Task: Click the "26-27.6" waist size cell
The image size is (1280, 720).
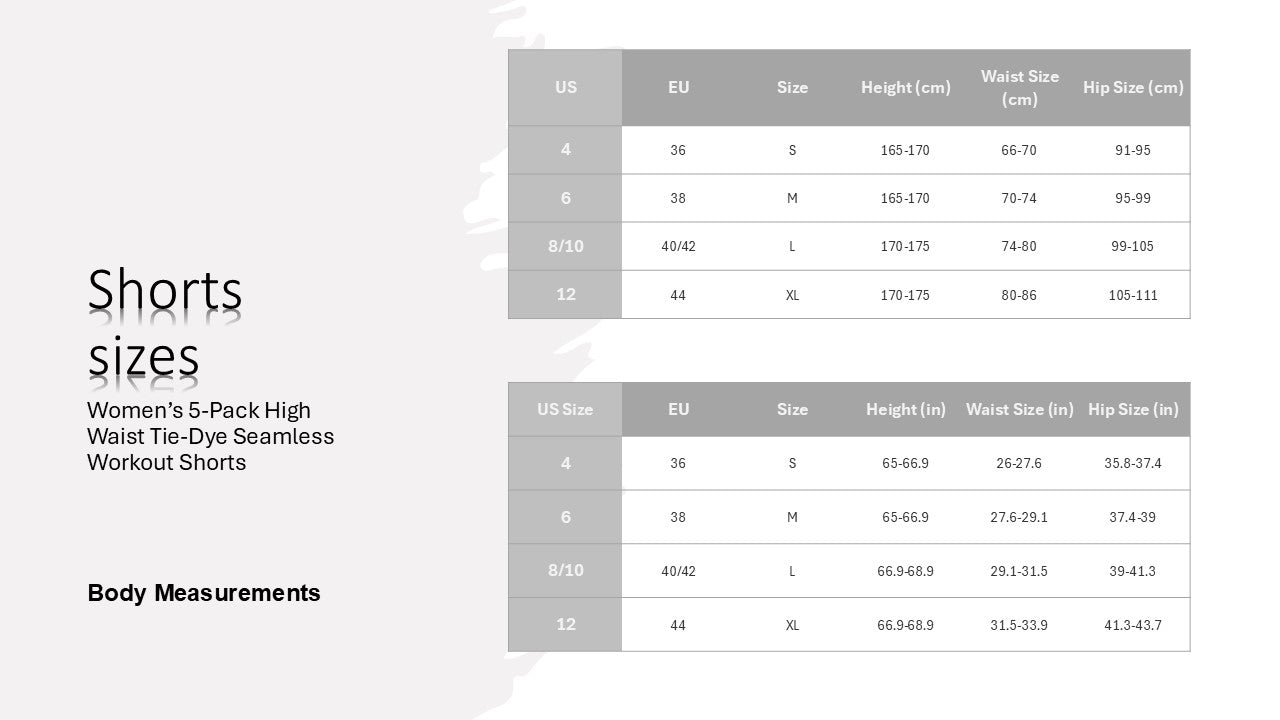Action: (x=1019, y=464)
